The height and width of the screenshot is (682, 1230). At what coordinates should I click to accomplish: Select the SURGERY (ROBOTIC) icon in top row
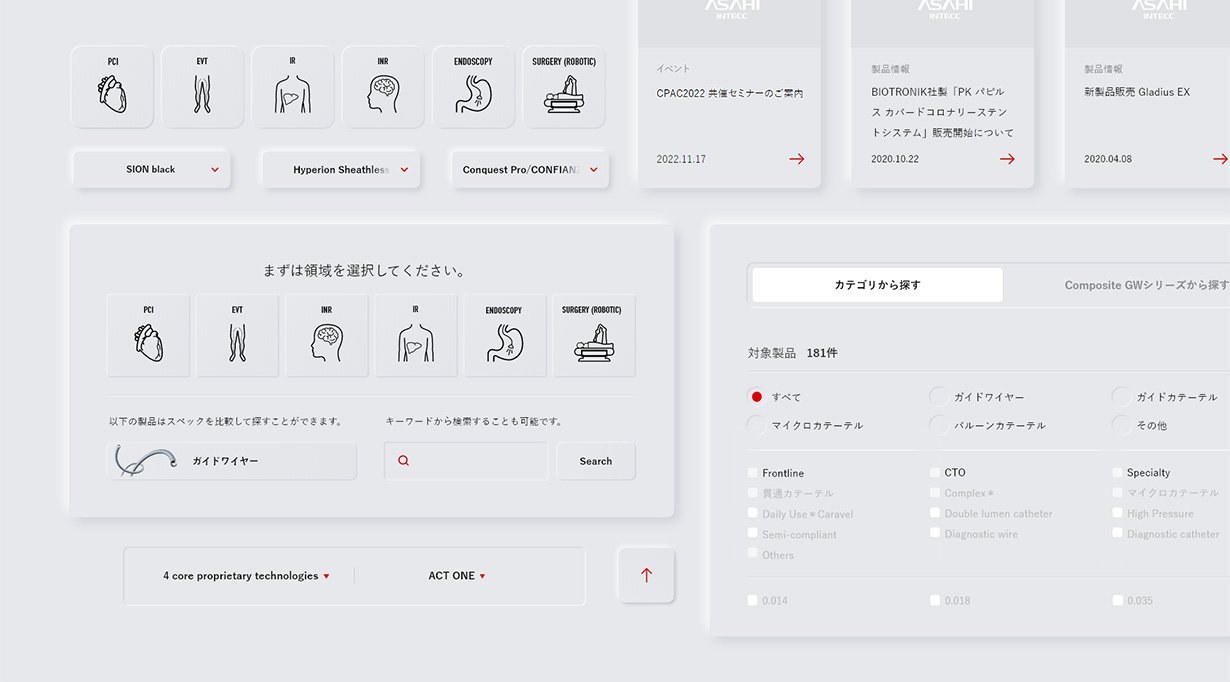pos(564,87)
